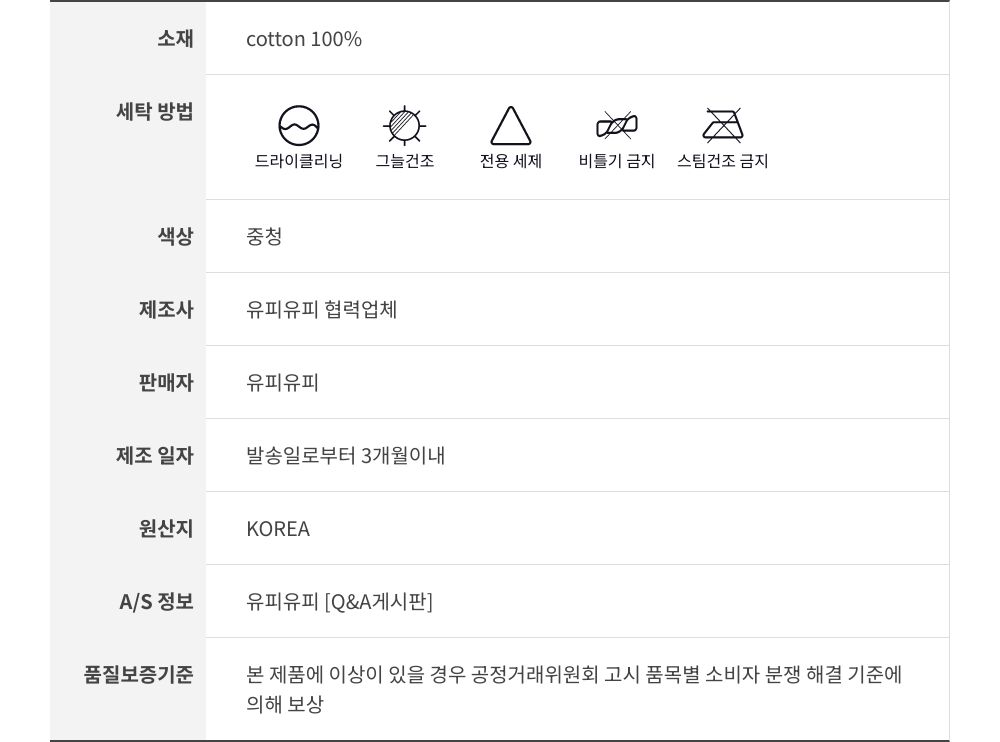Click the 유피유피 협력업체 manufacturer text
The image size is (1000, 742).
(x=322, y=310)
